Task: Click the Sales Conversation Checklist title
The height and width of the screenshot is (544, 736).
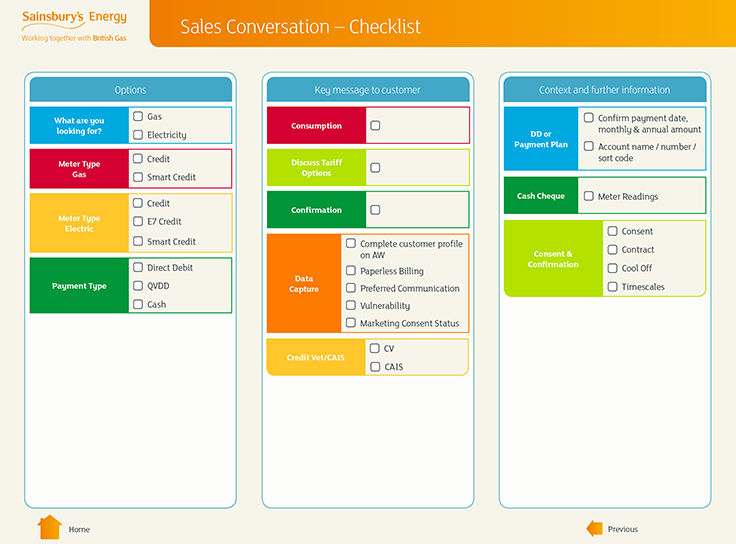Action: point(300,27)
